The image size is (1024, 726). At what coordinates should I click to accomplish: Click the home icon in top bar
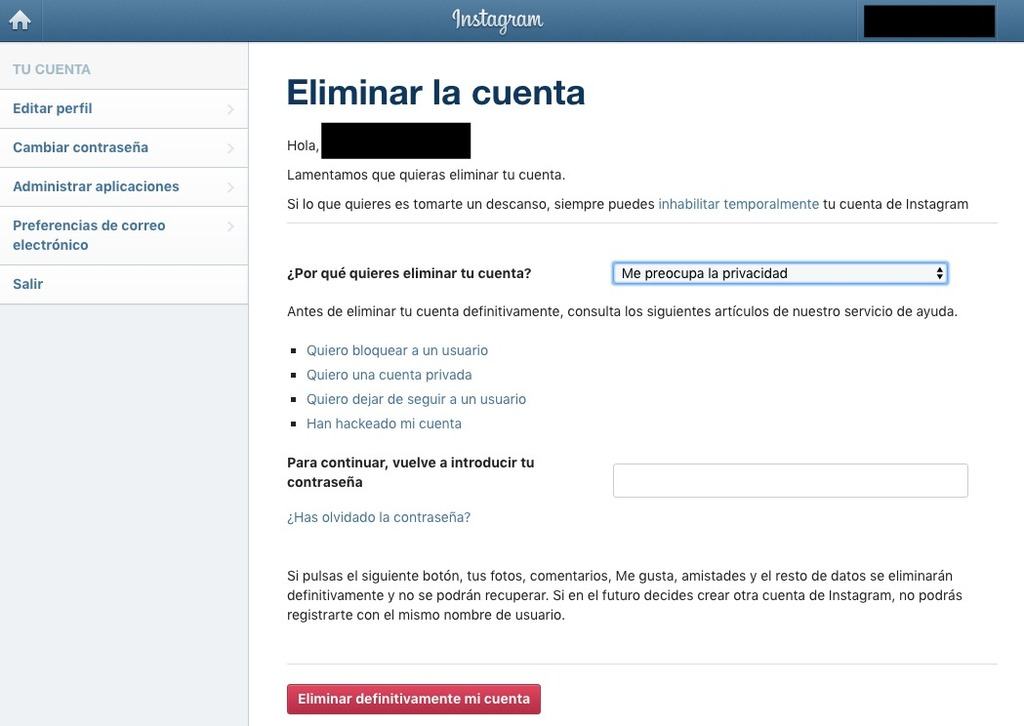20,20
